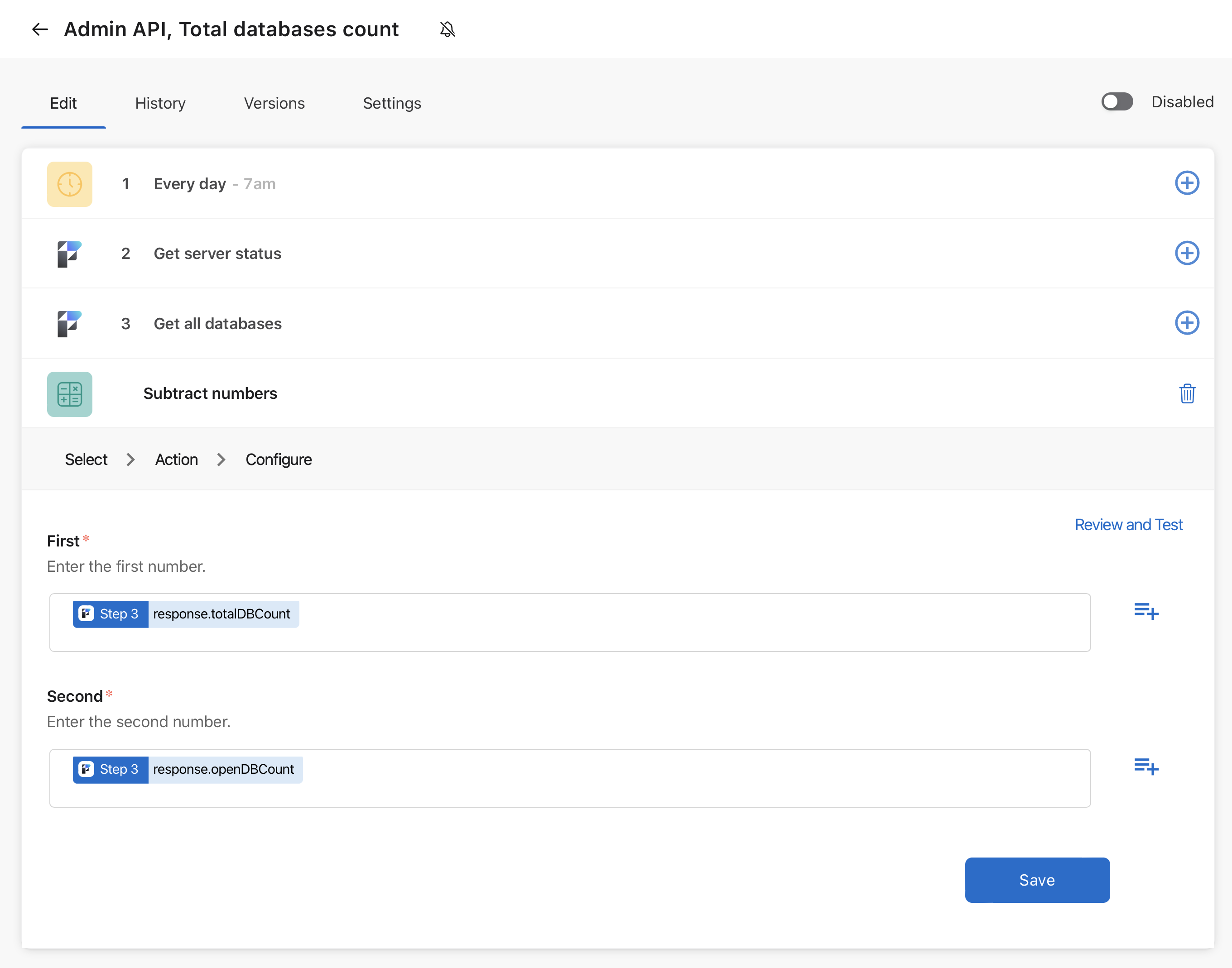Go to the Select breadcrumb step
1232x968 pixels.
pos(86,459)
